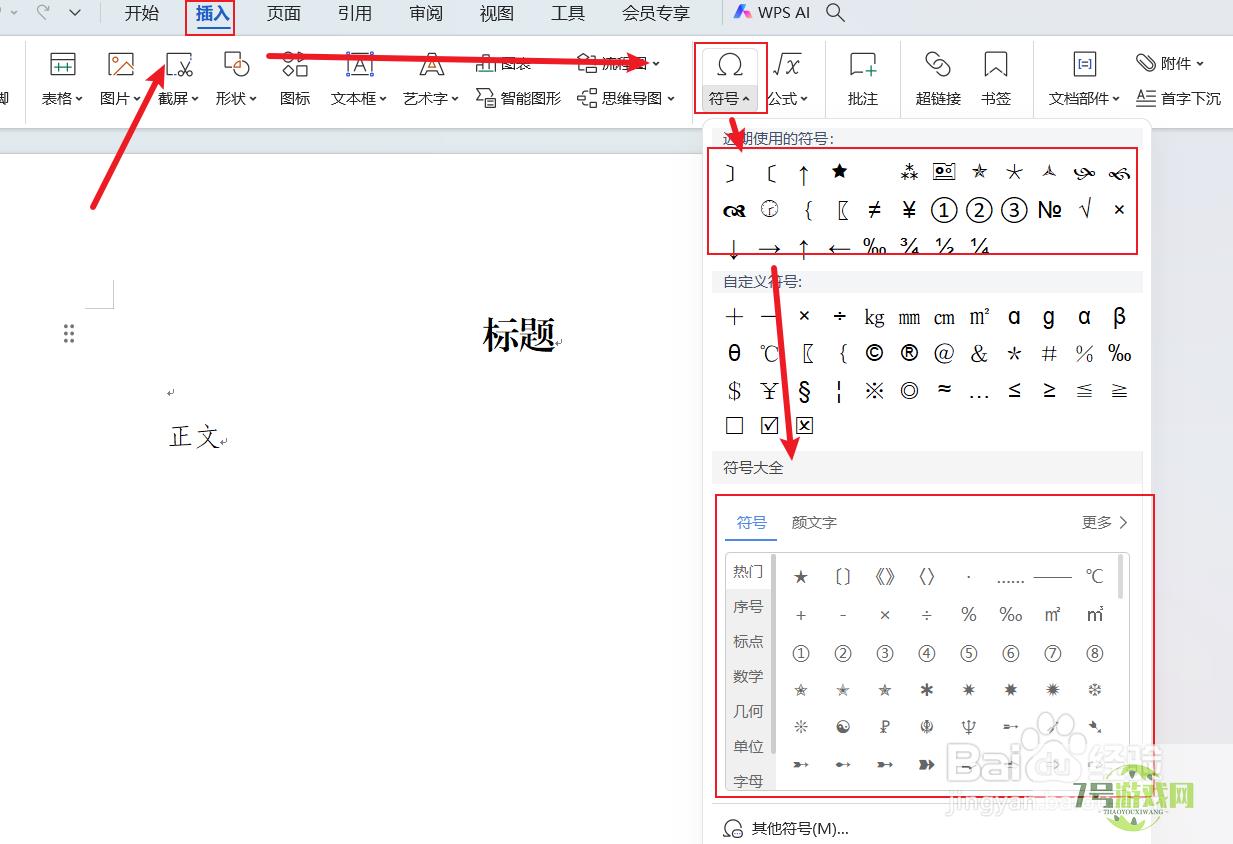Insert the ◎ double circle symbol

[x=909, y=390]
